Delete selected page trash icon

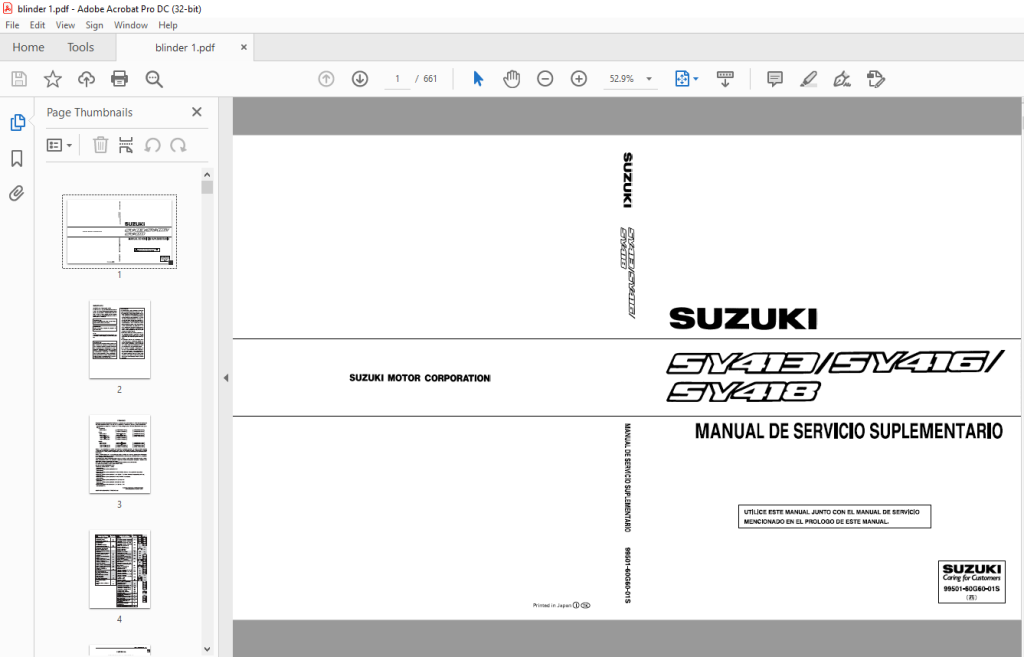[100, 145]
